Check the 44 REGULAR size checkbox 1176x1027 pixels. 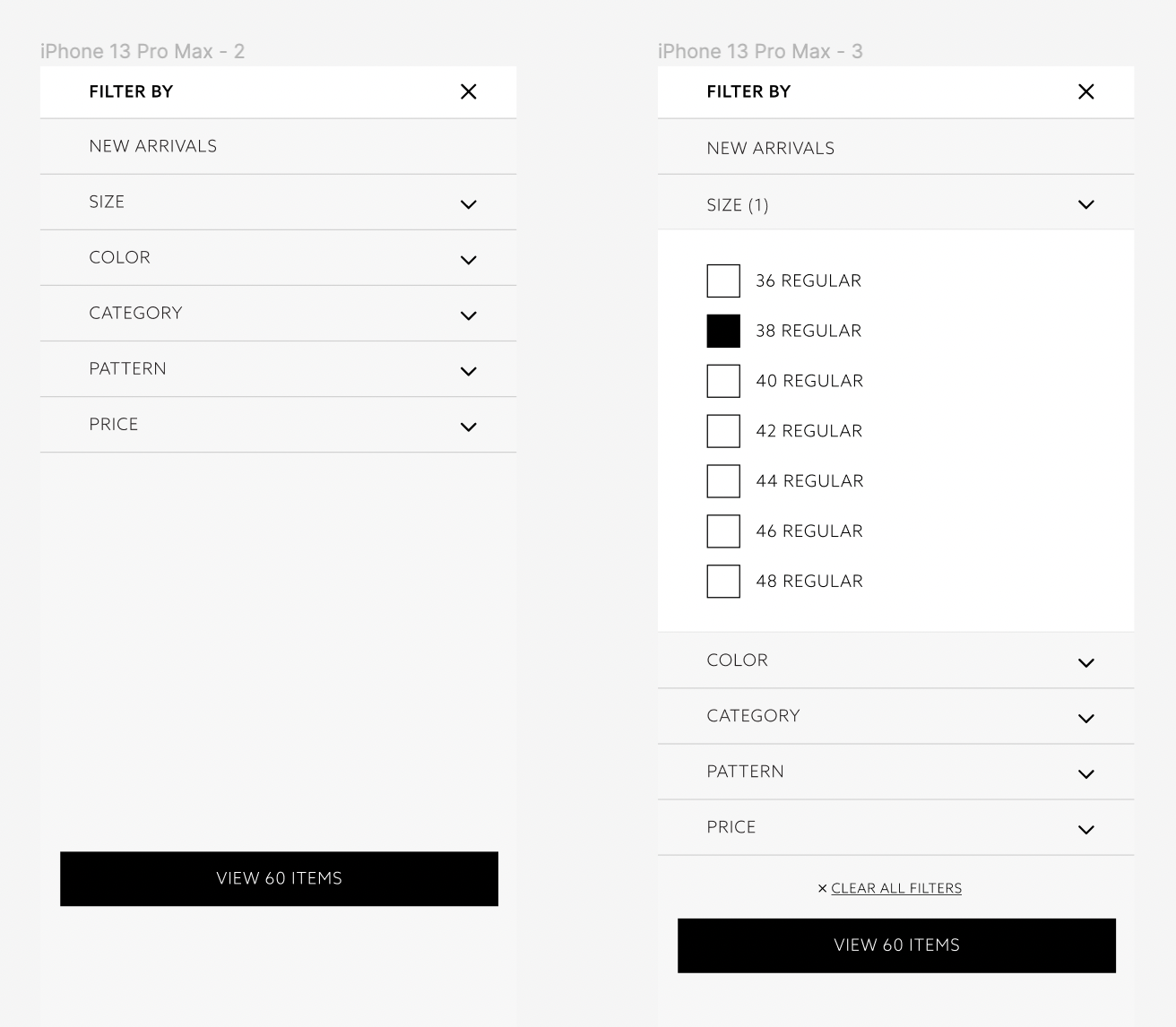click(x=723, y=481)
